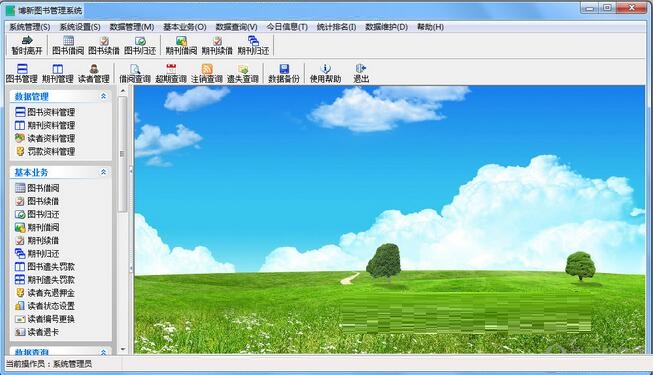Viewport: 653px width, 375px height.
Task: Click the 数据管理 group header title
Action: pyautogui.click(x=32, y=97)
